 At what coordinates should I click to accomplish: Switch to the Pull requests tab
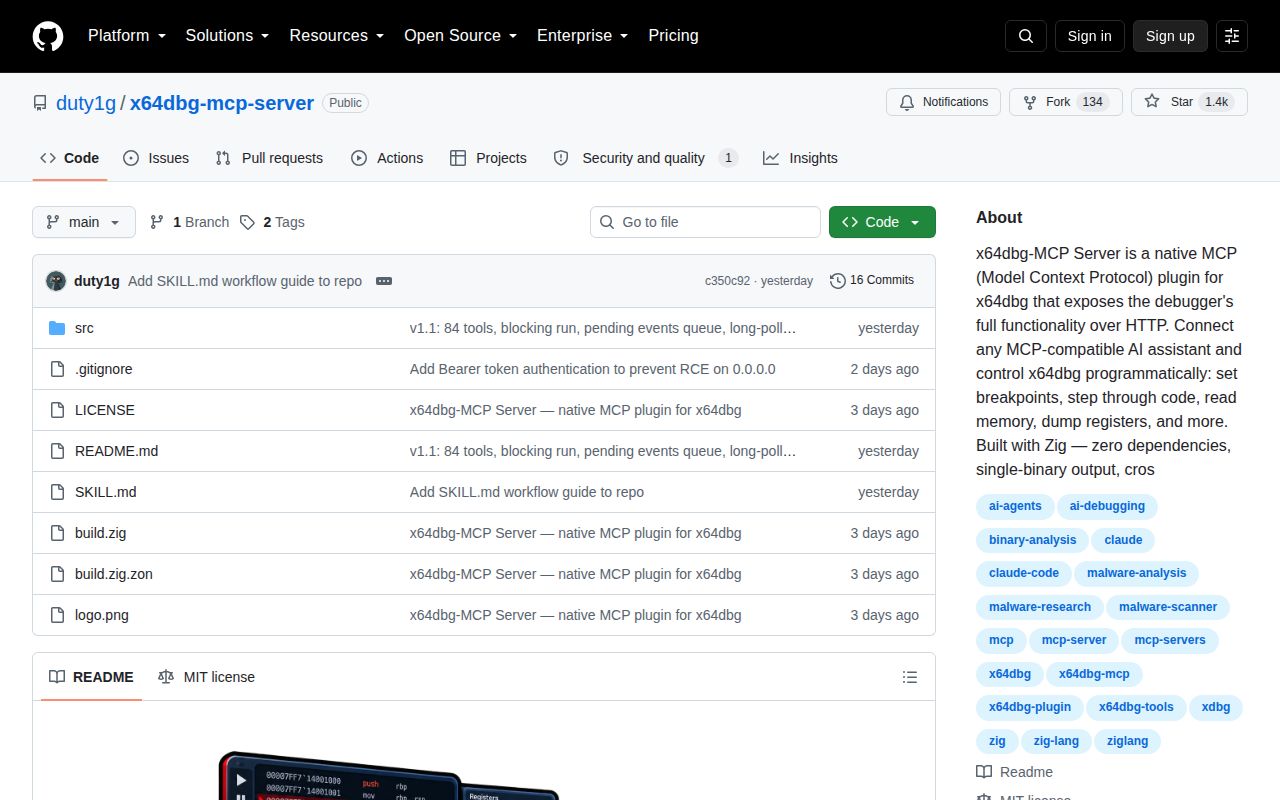pyautogui.click(x=269, y=158)
